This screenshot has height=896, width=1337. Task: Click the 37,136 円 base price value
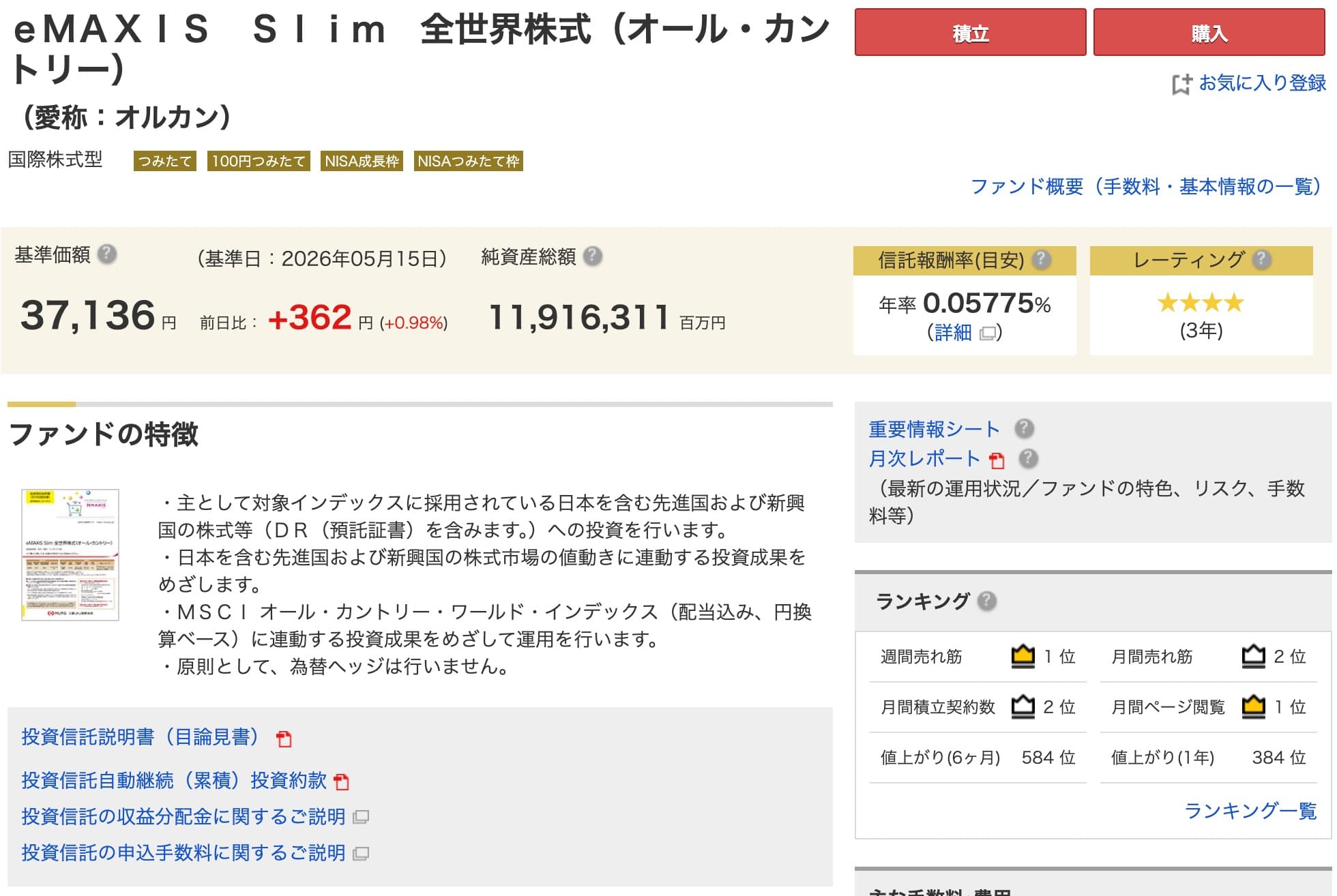tap(99, 316)
